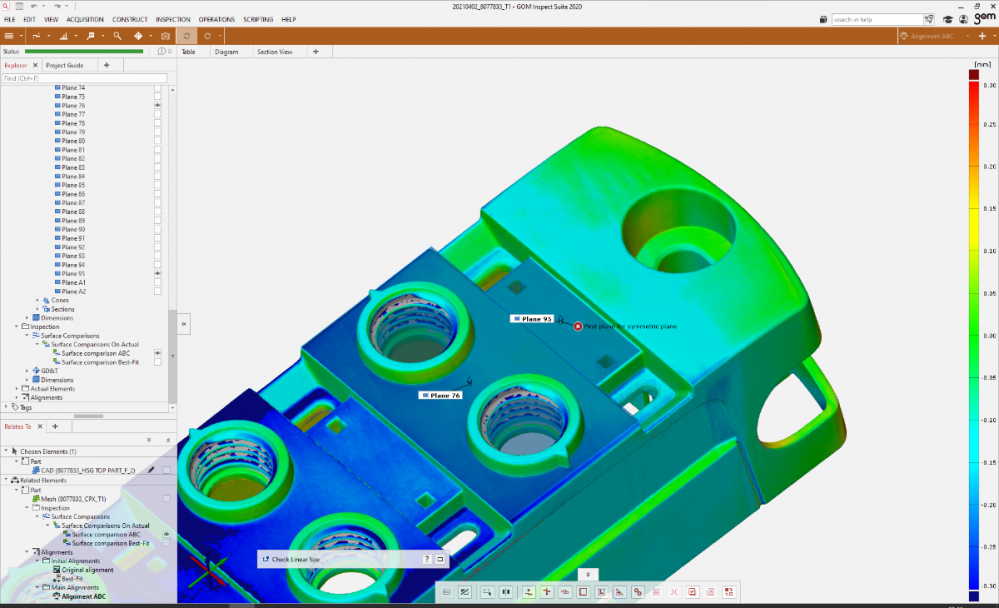Image resolution: width=999 pixels, height=608 pixels.
Task: Click the magnifier search icon in toolbar
Action: [x=117, y=36]
